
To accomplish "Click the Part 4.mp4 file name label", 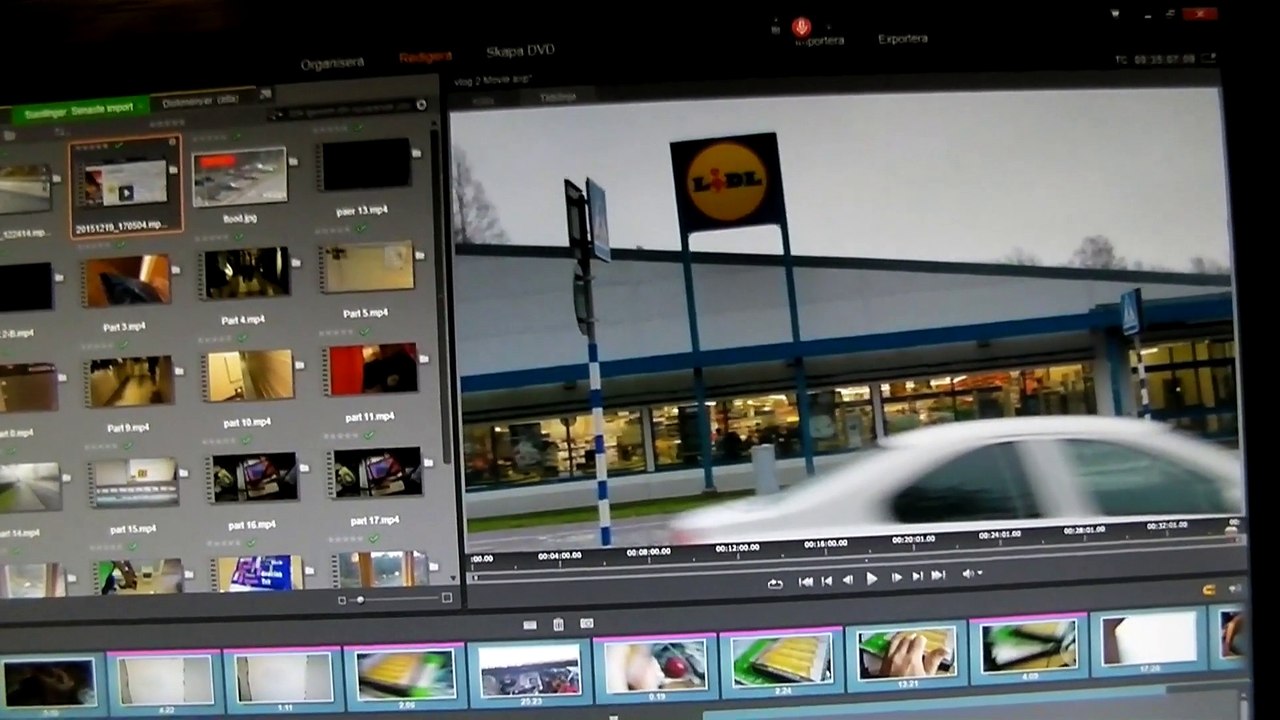I will 243,320.
